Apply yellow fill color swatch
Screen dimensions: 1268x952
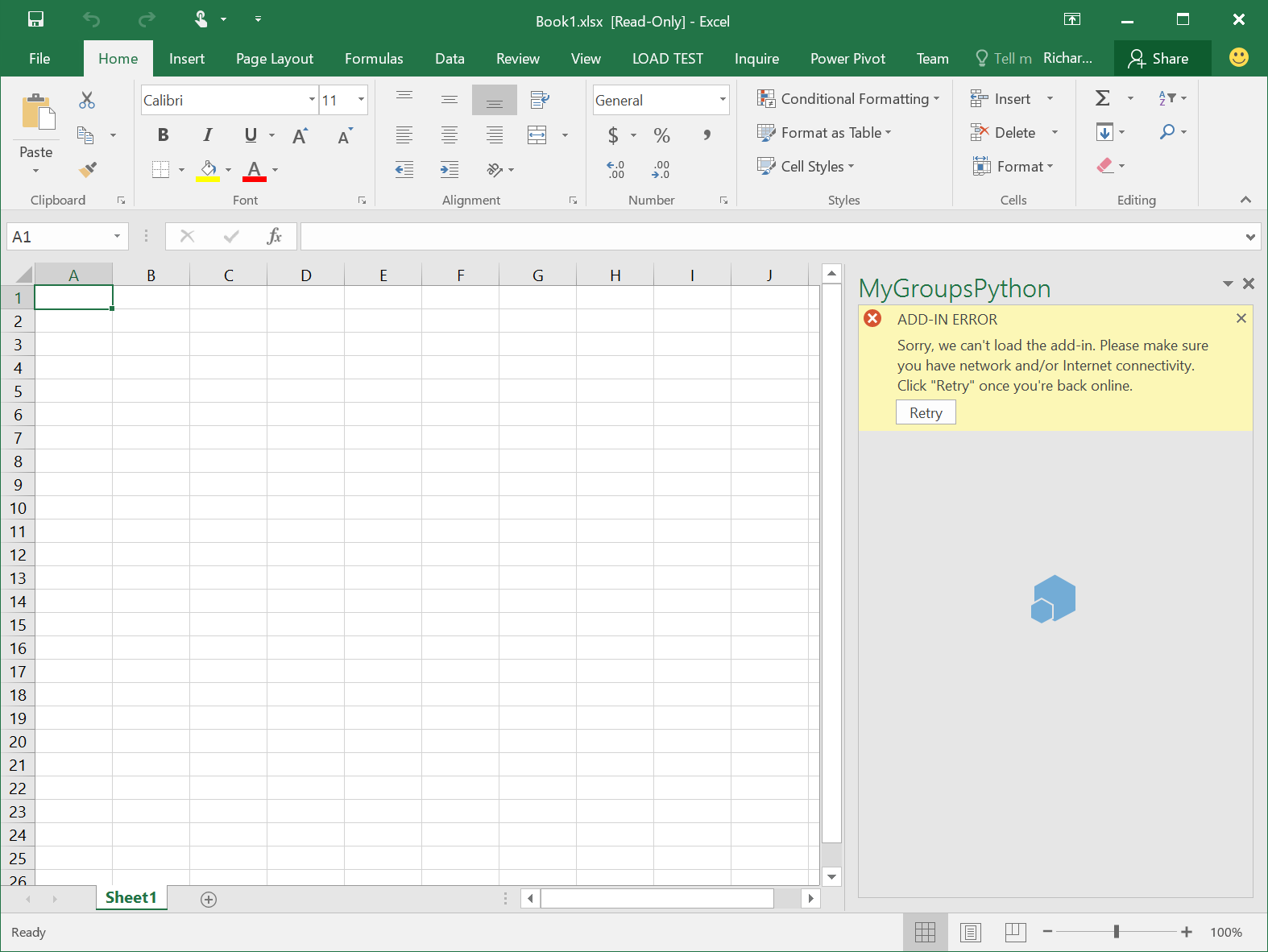point(208,170)
